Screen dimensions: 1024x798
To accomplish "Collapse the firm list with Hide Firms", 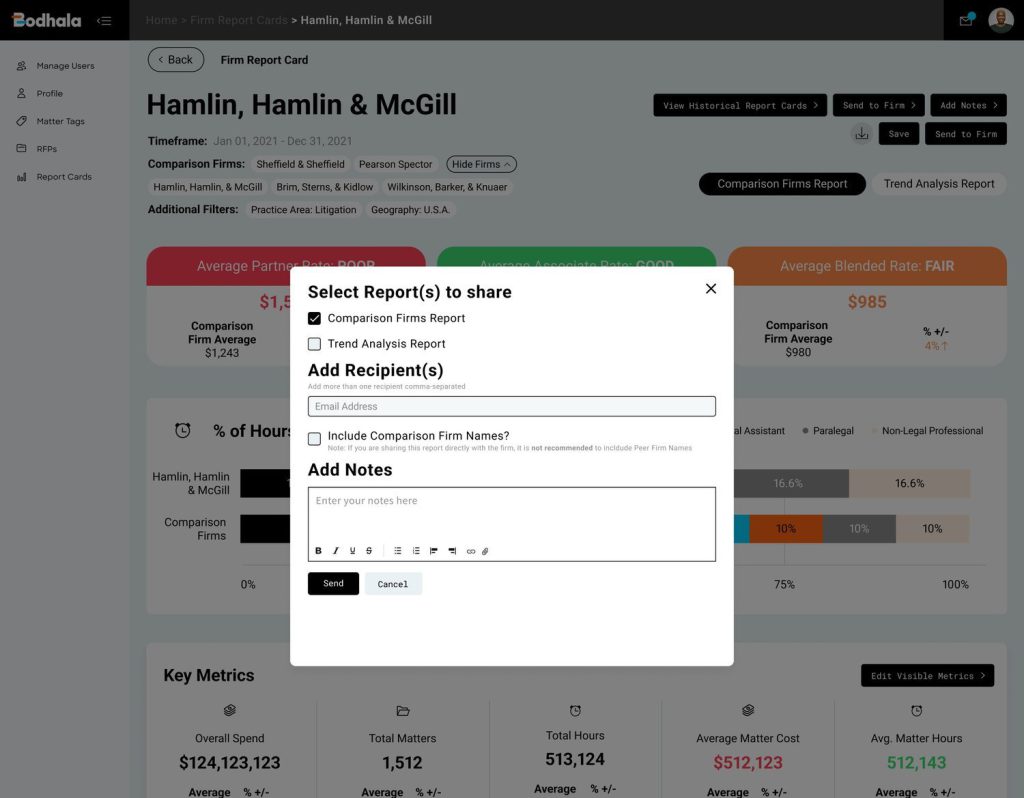I will click(481, 165).
